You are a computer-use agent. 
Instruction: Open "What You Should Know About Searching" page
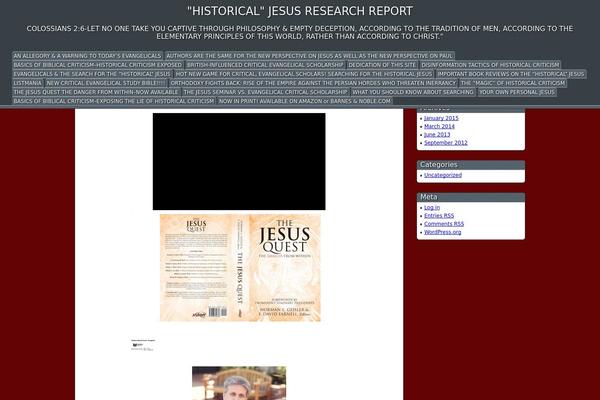click(413, 92)
